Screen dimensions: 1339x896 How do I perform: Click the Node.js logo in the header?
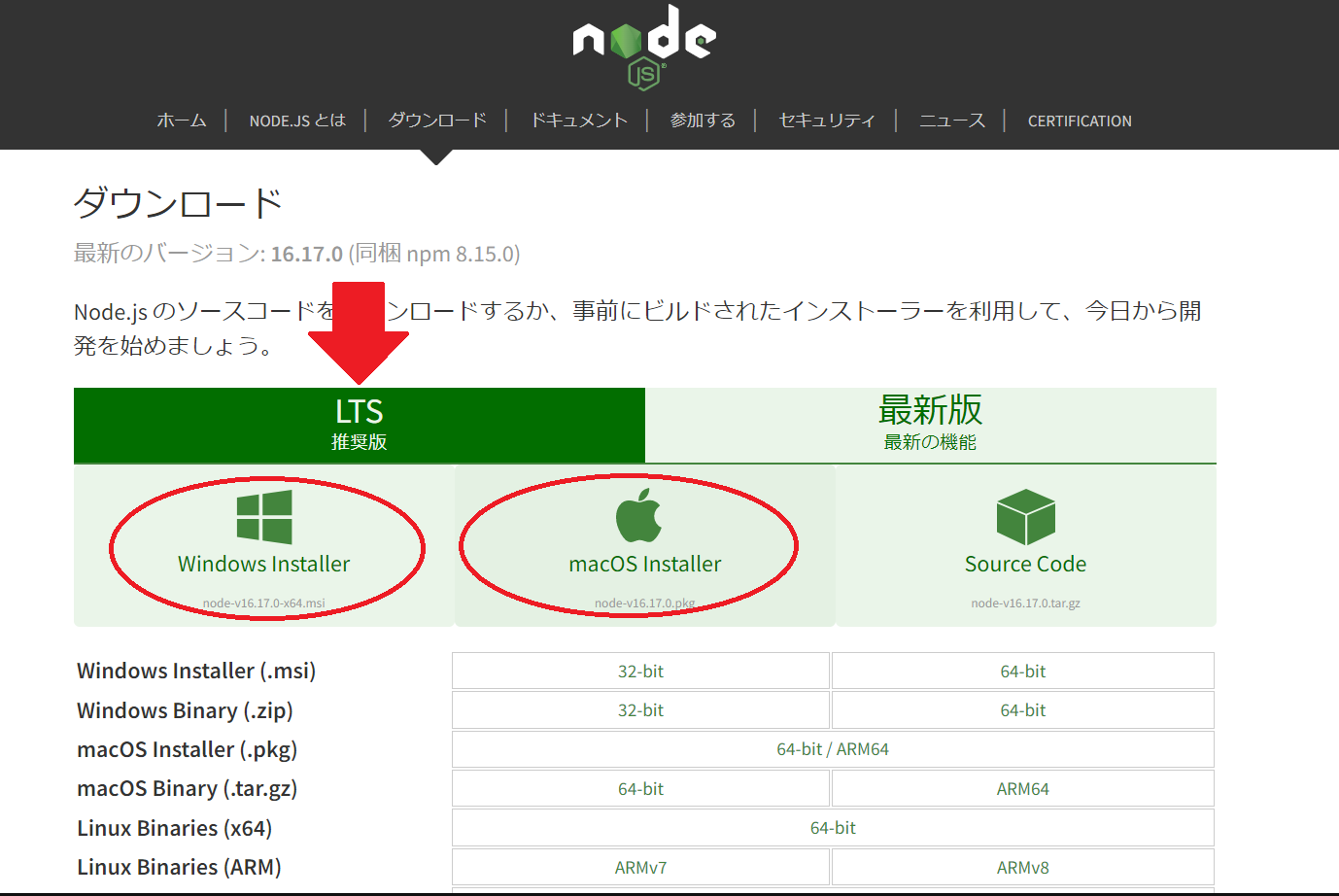[x=644, y=47]
